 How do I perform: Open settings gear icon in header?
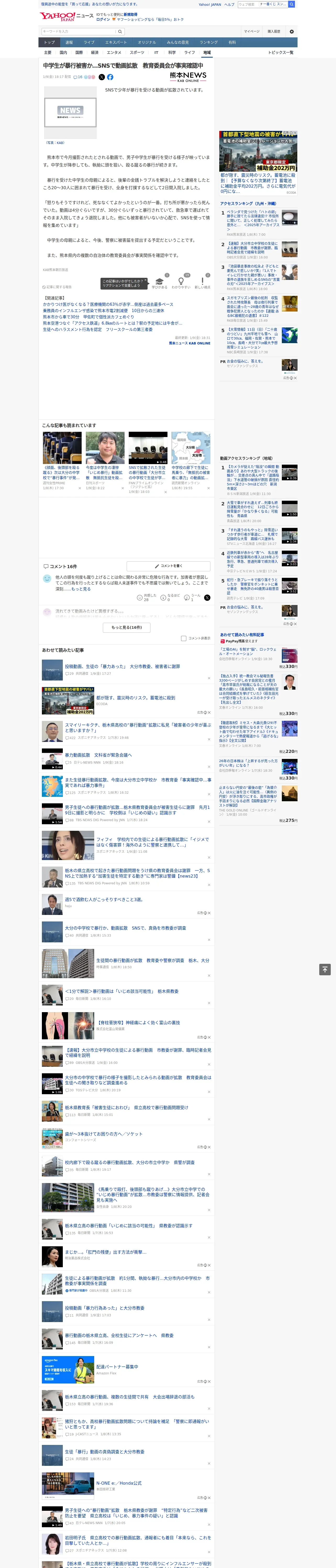click(x=292, y=32)
